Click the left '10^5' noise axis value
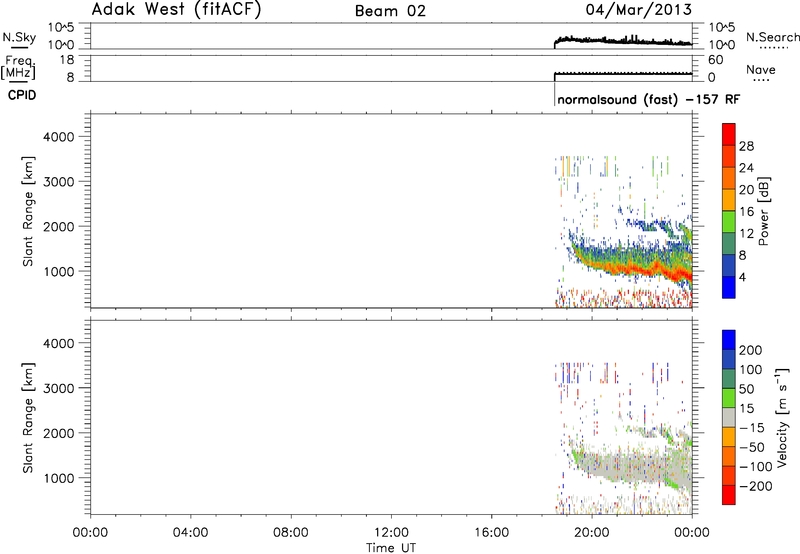The width and height of the screenshot is (800, 554). click(61, 28)
